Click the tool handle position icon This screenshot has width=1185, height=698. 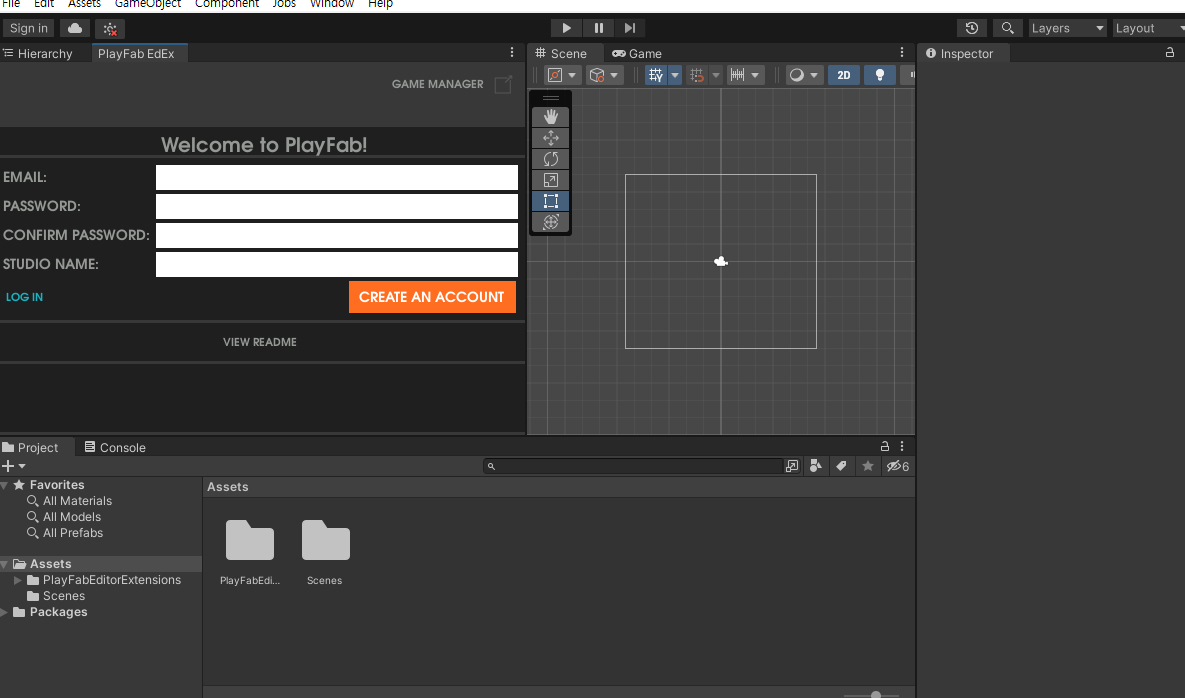coord(555,75)
